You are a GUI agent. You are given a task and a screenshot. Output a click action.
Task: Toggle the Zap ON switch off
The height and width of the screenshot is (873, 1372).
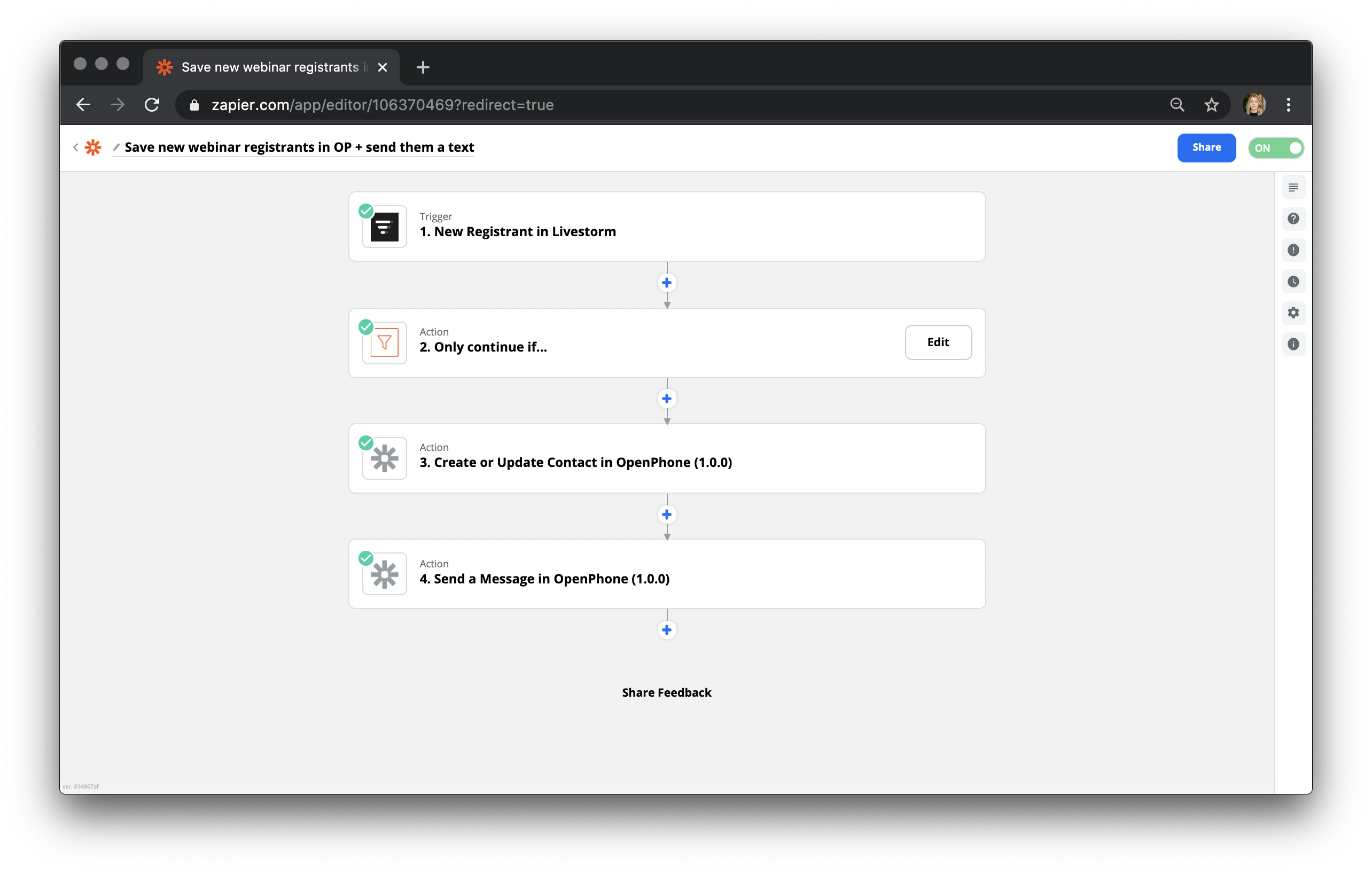tap(1276, 147)
